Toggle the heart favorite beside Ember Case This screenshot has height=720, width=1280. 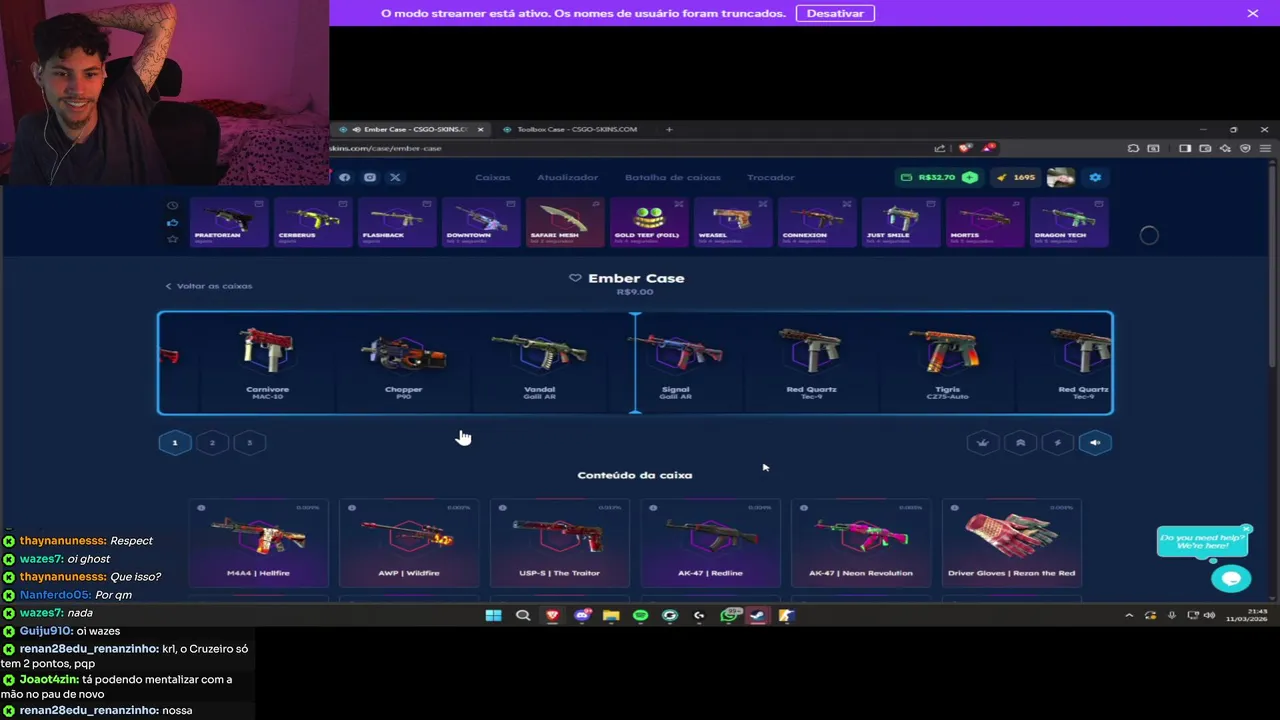(575, 278)
